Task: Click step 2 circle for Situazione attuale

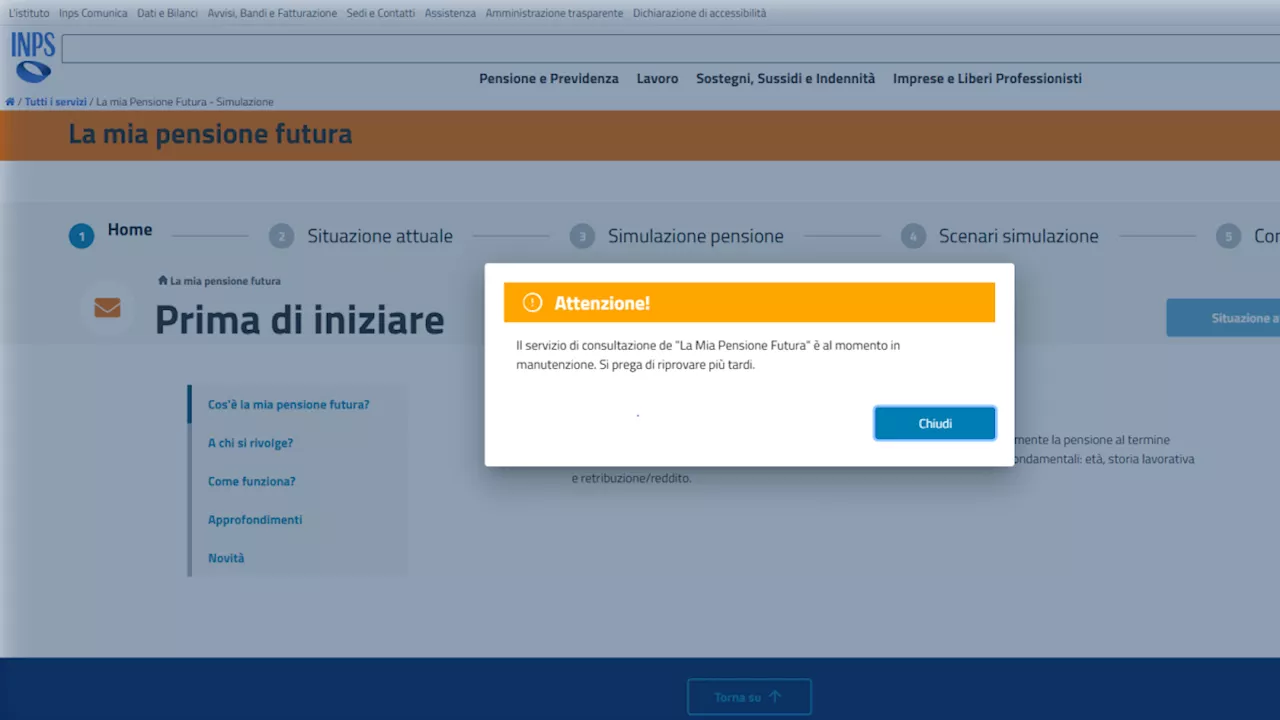Action: [281, 236]
